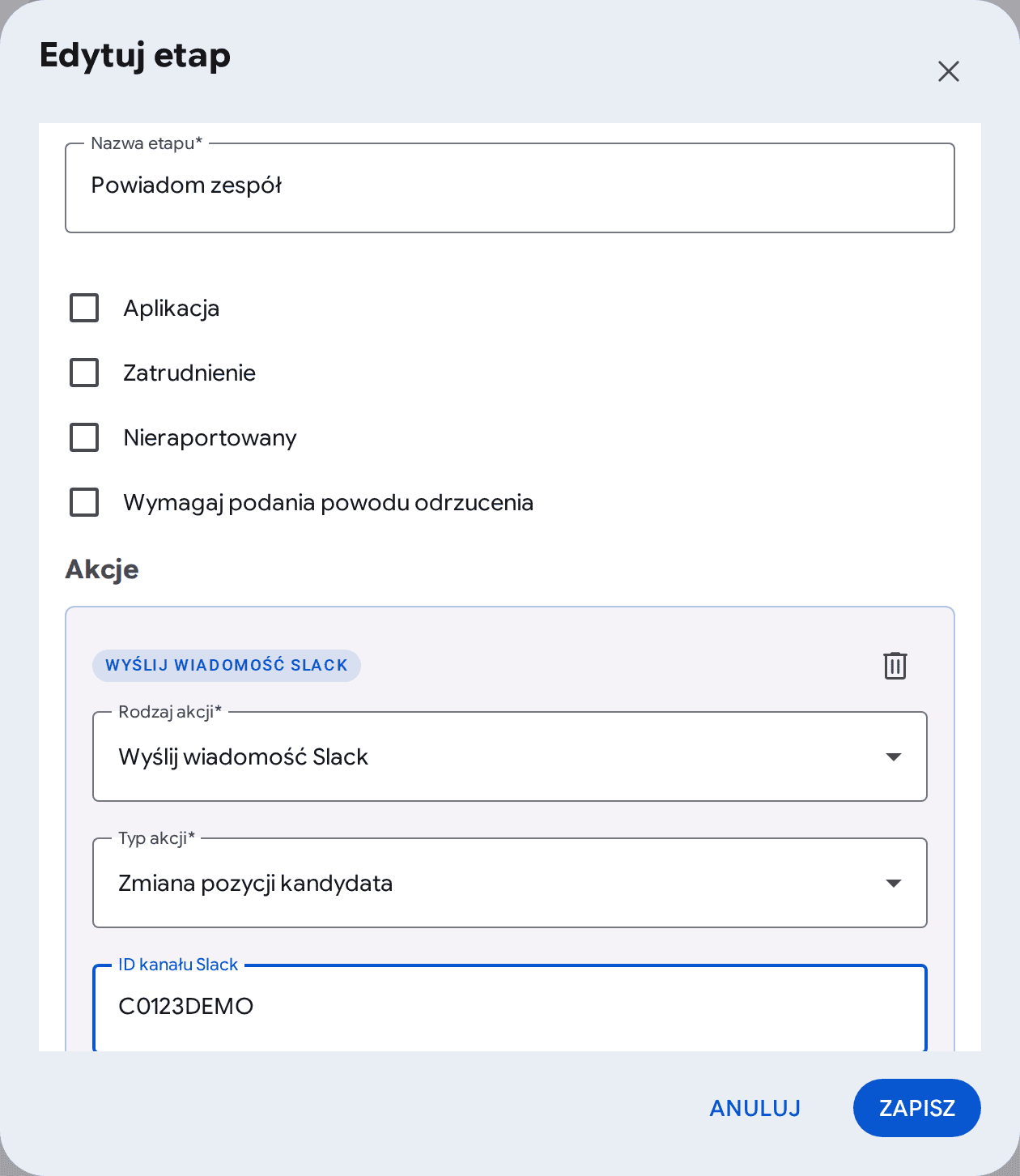Expand Typ akcji showing Zmiana pozycji kandydata
Viewport: 1020px width, 1176px height.
click(510, 883)
